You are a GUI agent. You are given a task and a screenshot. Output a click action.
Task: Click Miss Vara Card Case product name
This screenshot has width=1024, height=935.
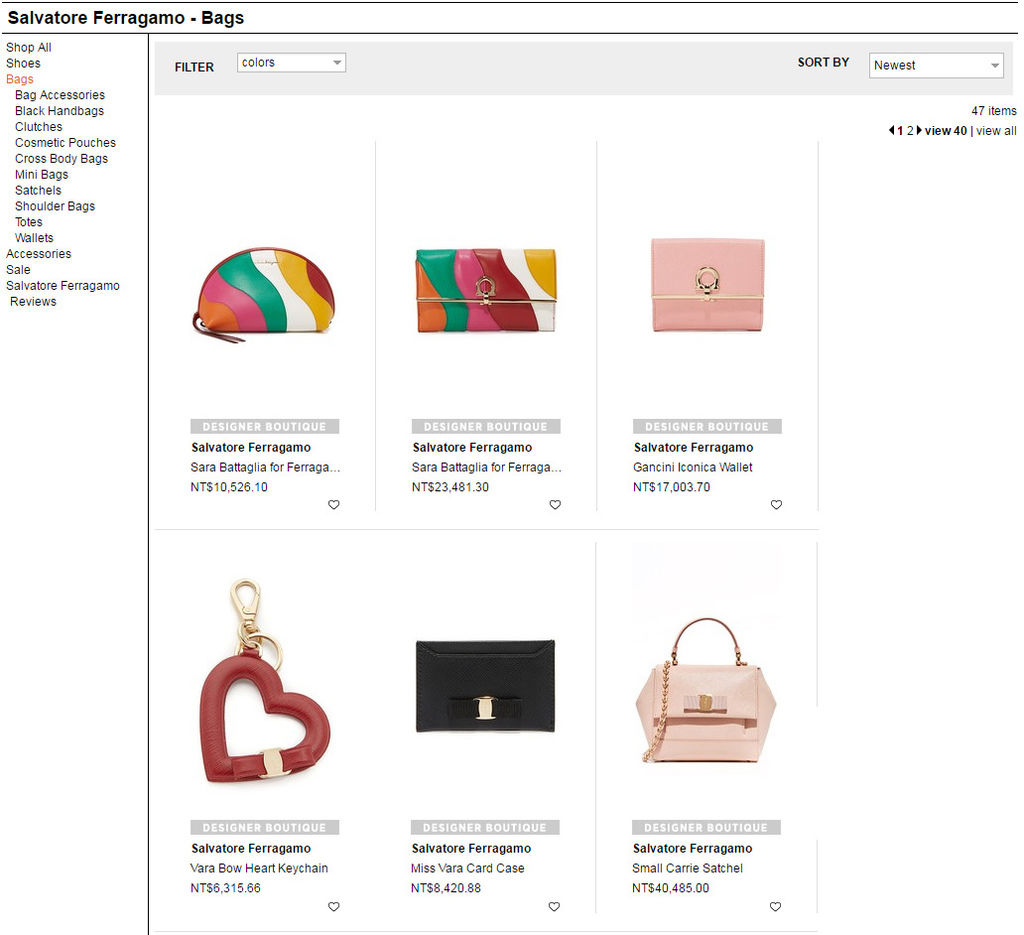coord(468,868)
